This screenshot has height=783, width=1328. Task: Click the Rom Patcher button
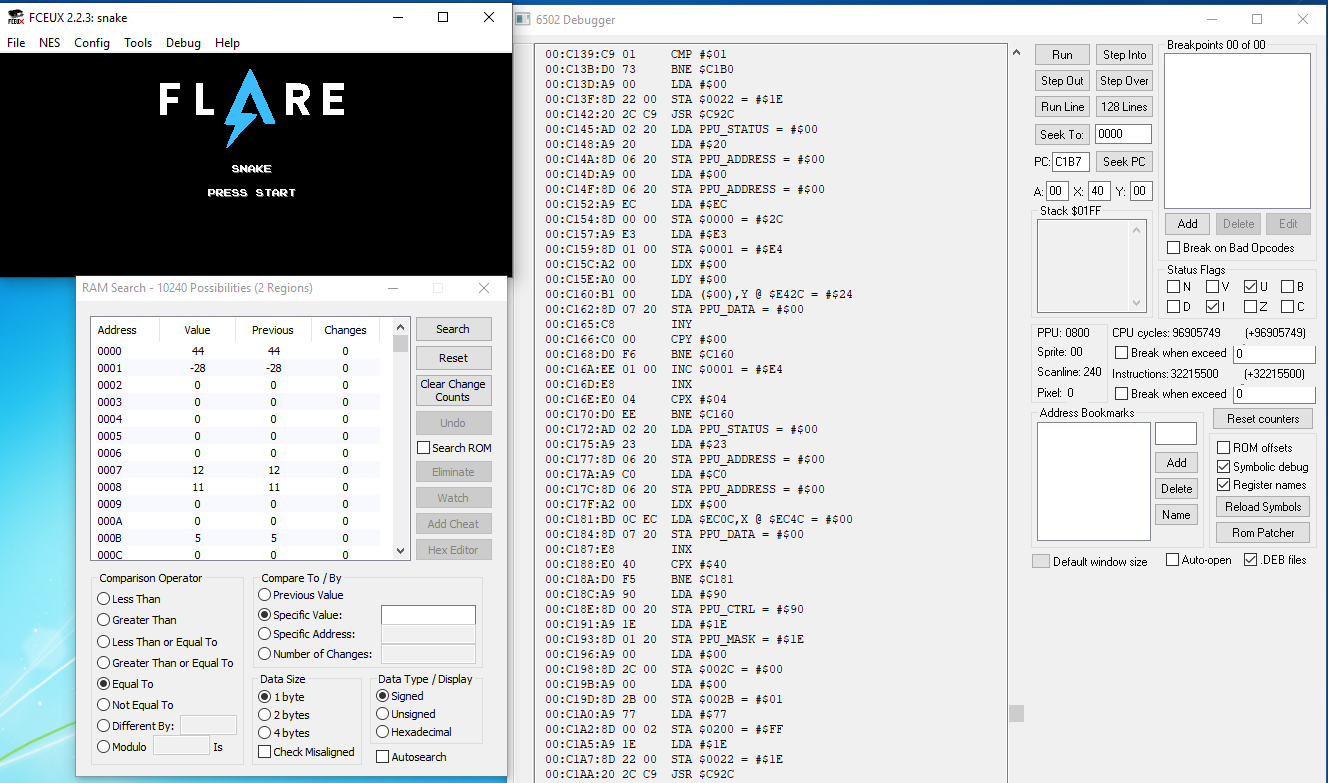(x=1264, y=533)
